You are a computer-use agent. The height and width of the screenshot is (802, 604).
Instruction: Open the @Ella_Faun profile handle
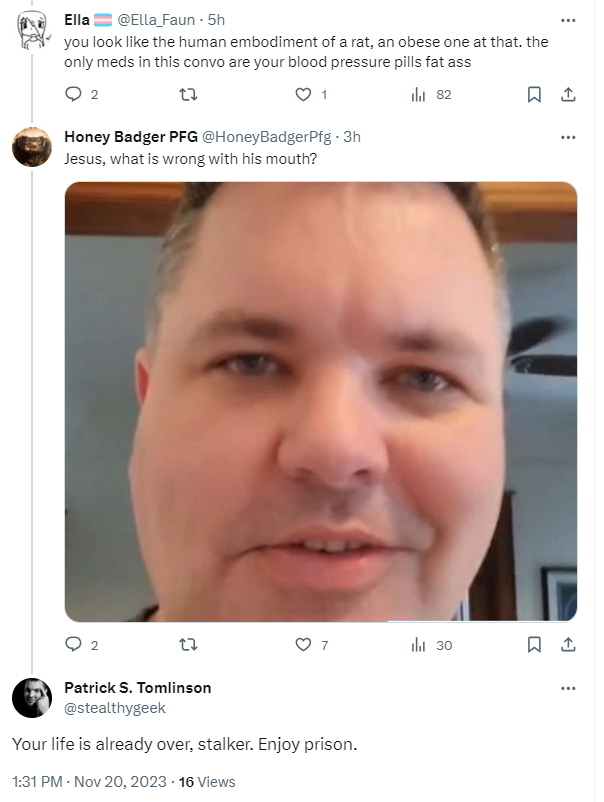tap(156, 20)
